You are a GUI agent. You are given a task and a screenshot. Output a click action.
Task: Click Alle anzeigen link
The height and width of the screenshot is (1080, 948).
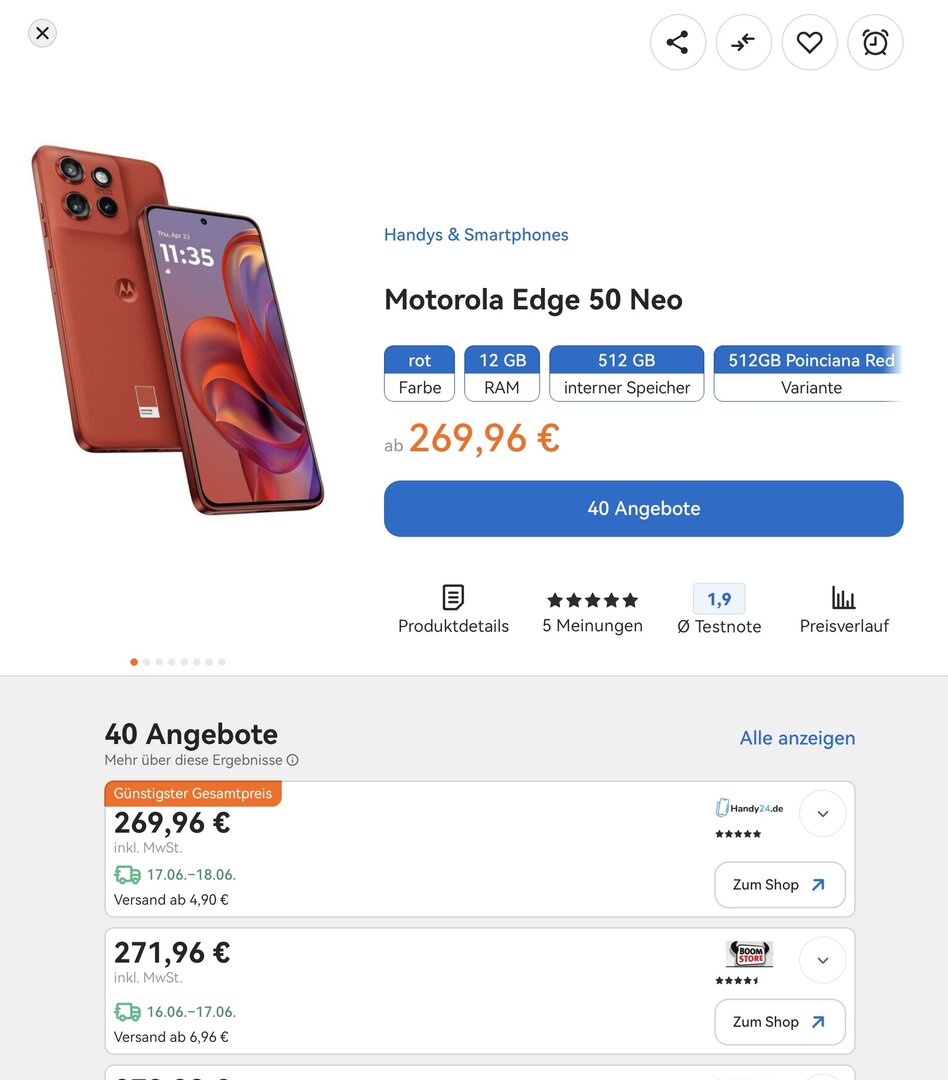click(797, 738)
